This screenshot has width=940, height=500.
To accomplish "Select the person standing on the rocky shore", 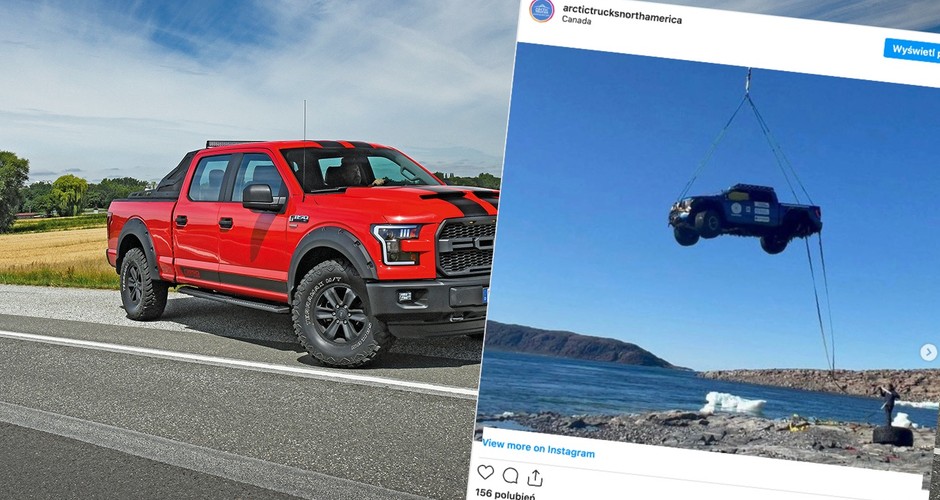I will pyautogui.click(x=888, y=405).
